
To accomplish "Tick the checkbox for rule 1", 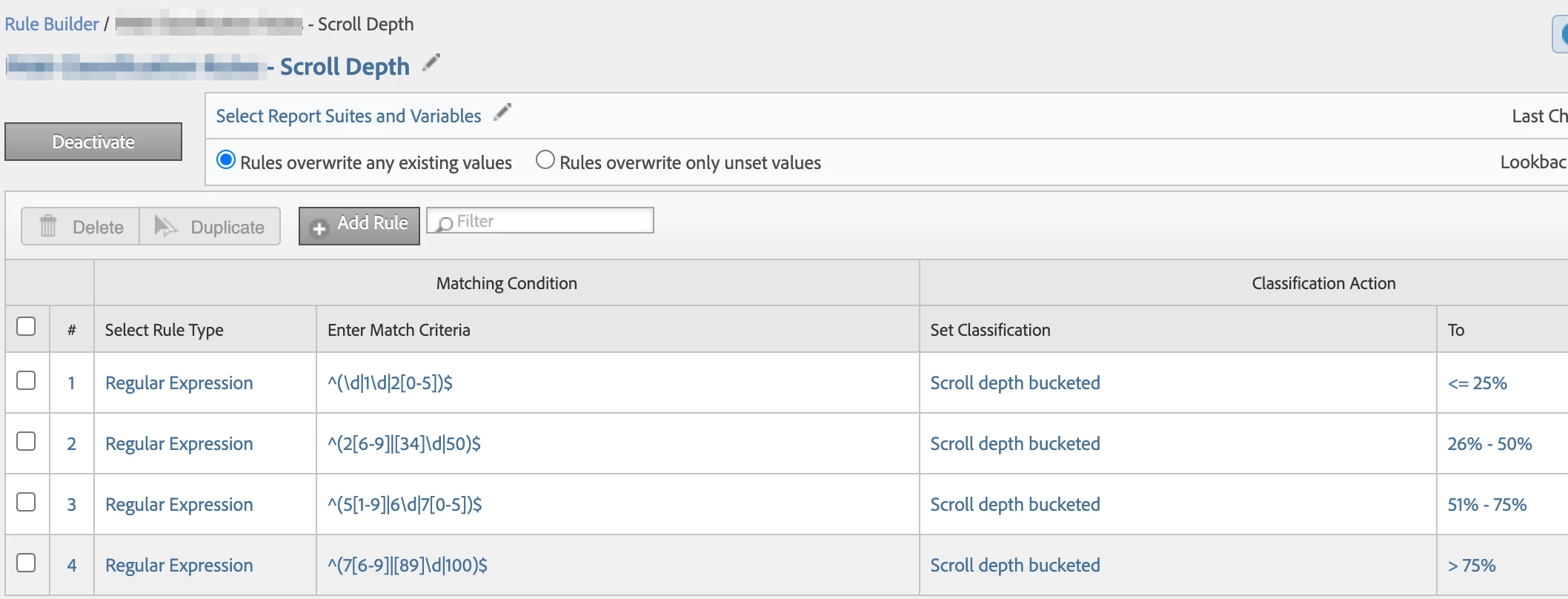I will [x=26, y=381].
